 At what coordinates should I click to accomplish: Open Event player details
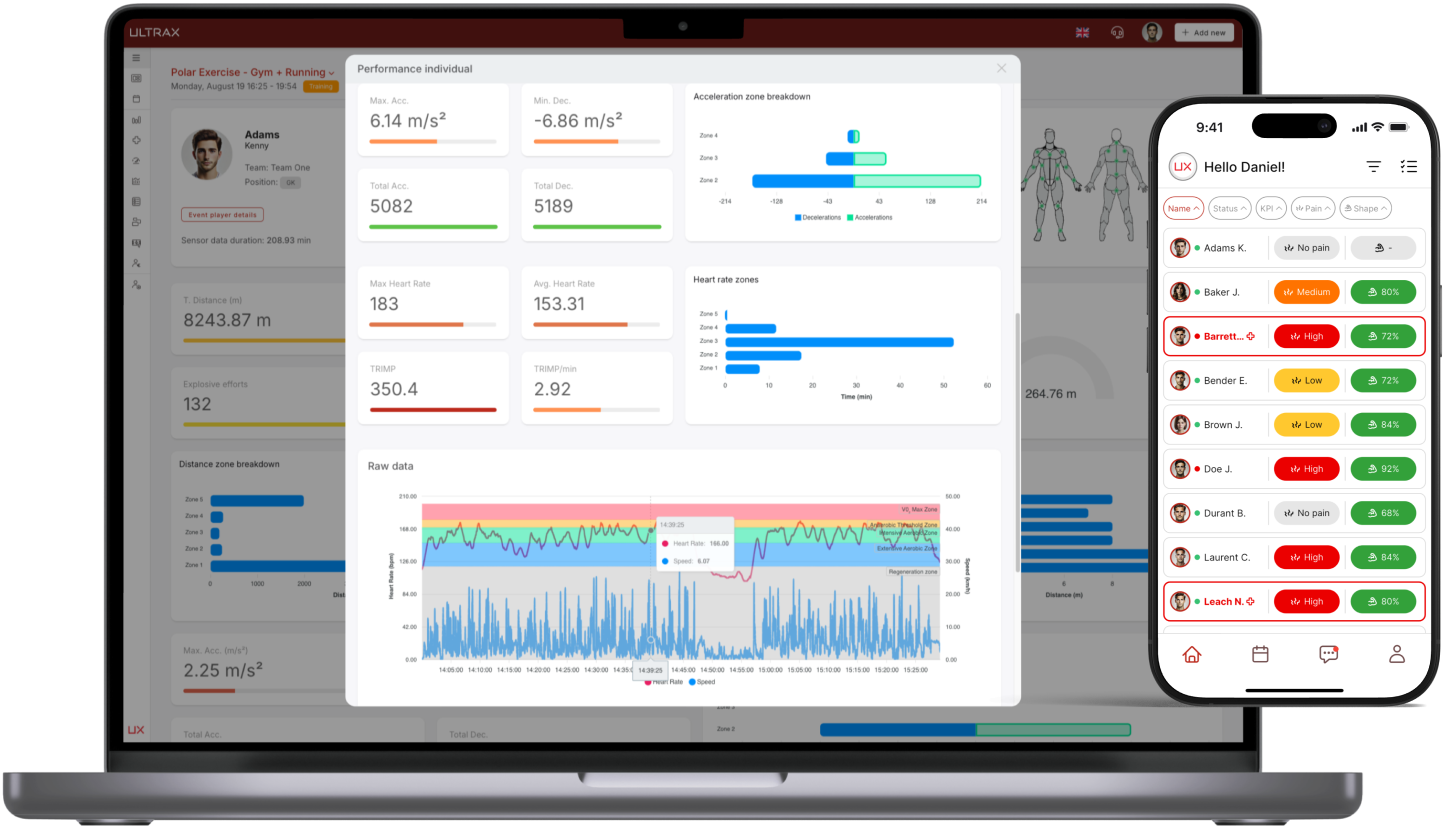pos(222,214)
